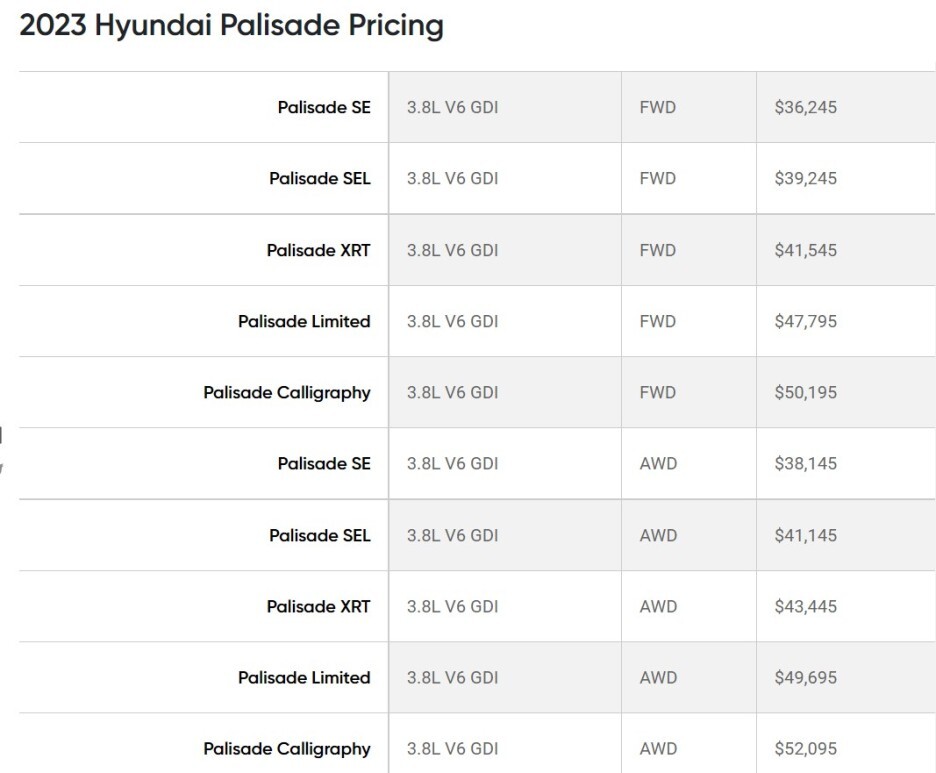Click the $49,695 Palisade Limited AWD price

click(x=805, y=677)
